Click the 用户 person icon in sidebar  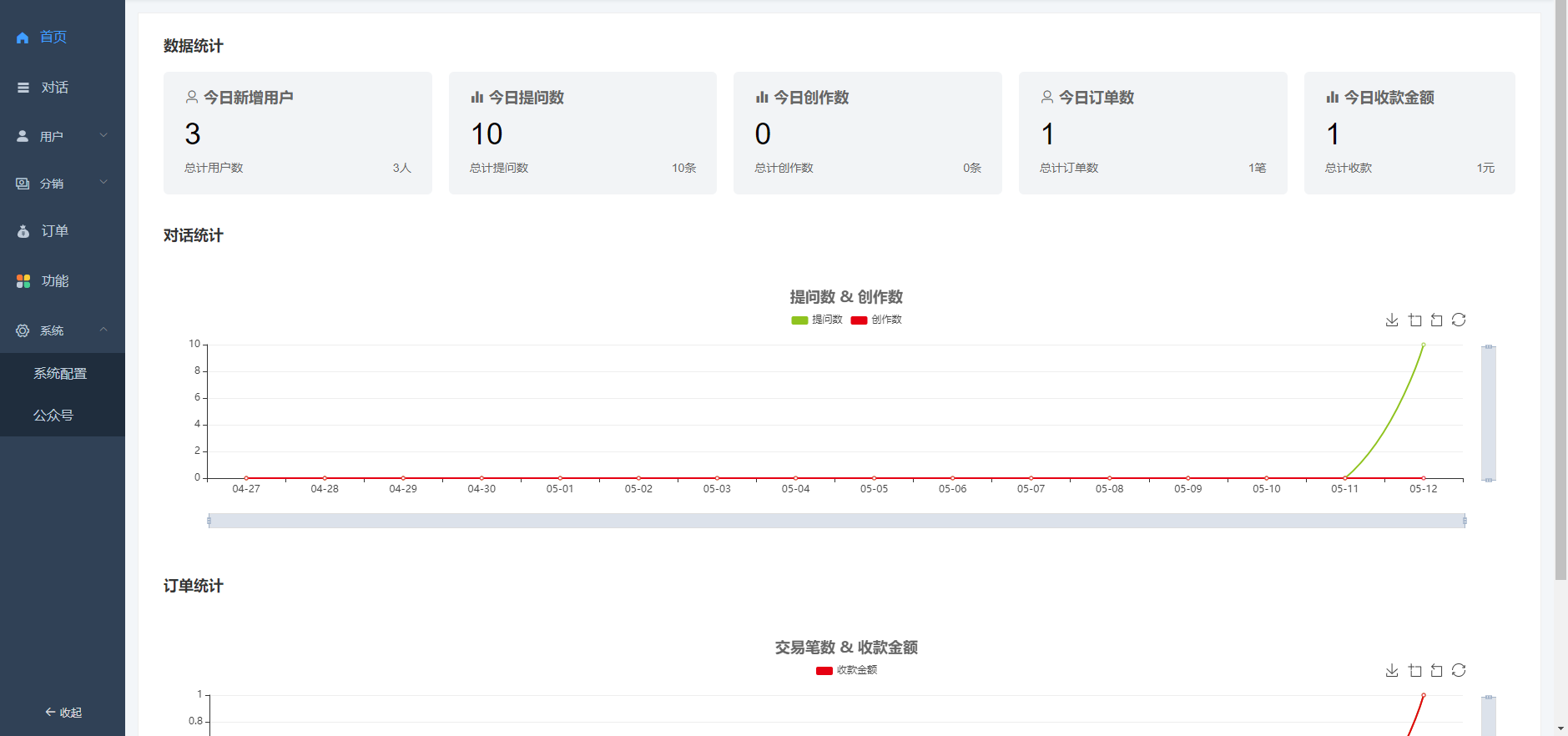coord(23,136)
